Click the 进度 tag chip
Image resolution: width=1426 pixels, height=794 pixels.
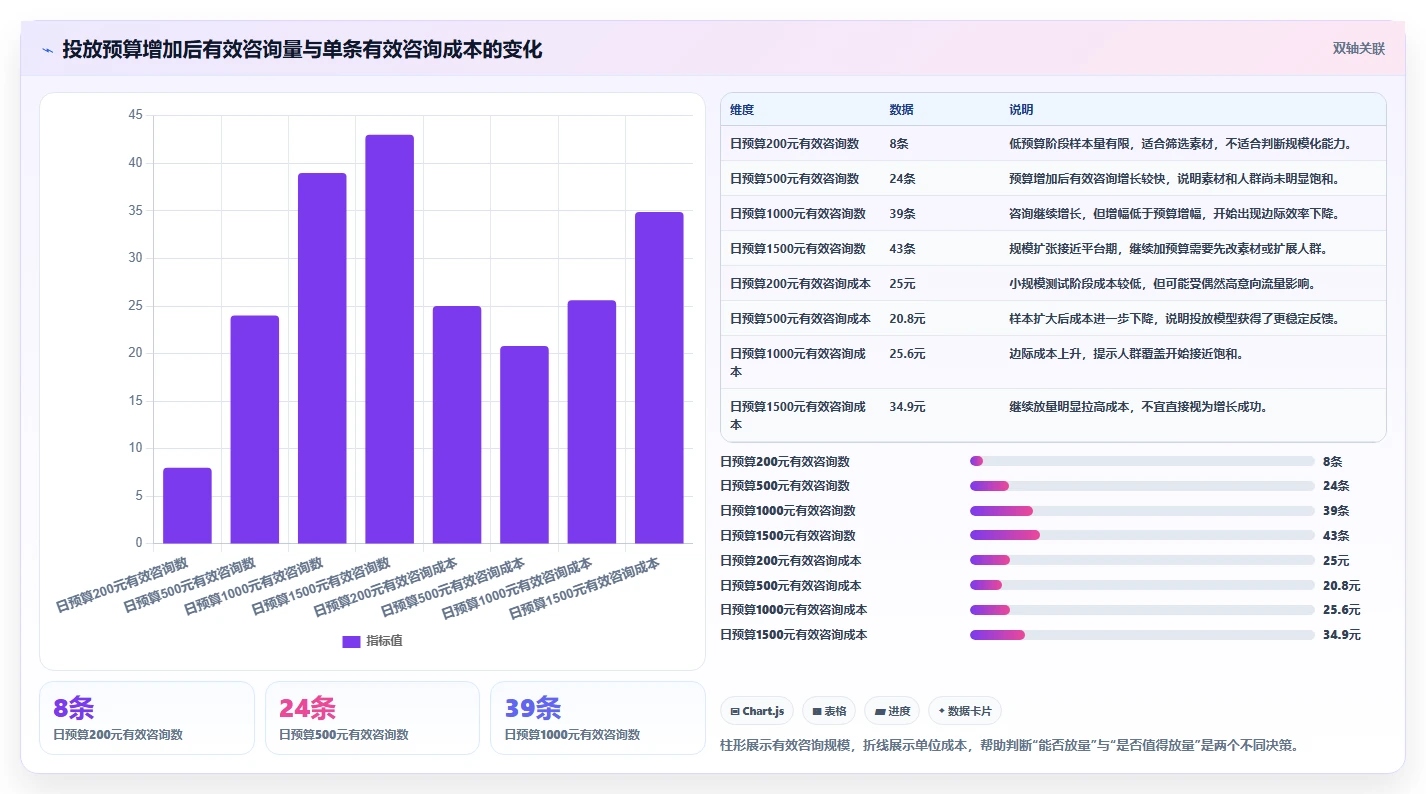click(x=892, y=711)
